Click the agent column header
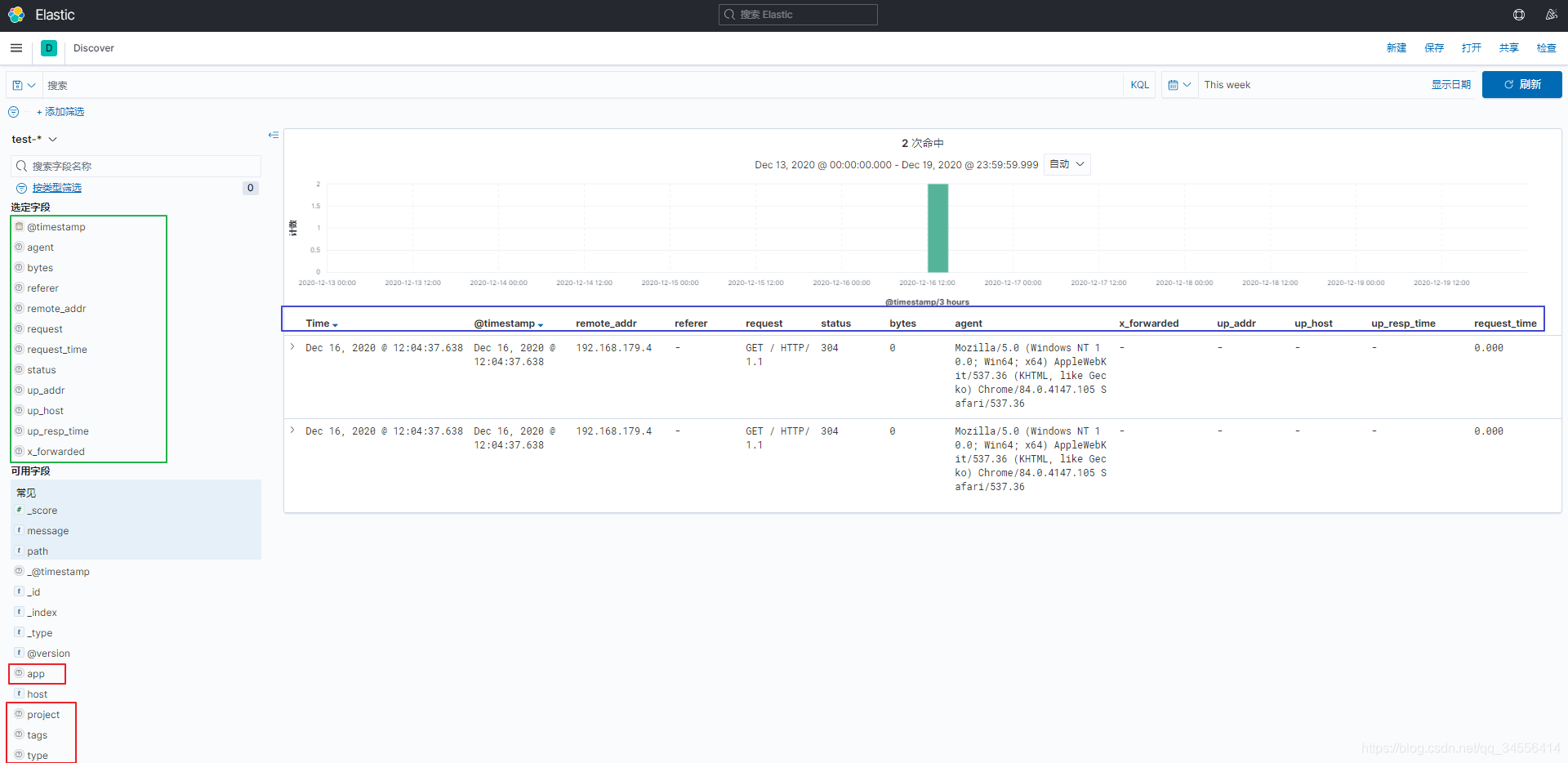 (x=969, y=323)
